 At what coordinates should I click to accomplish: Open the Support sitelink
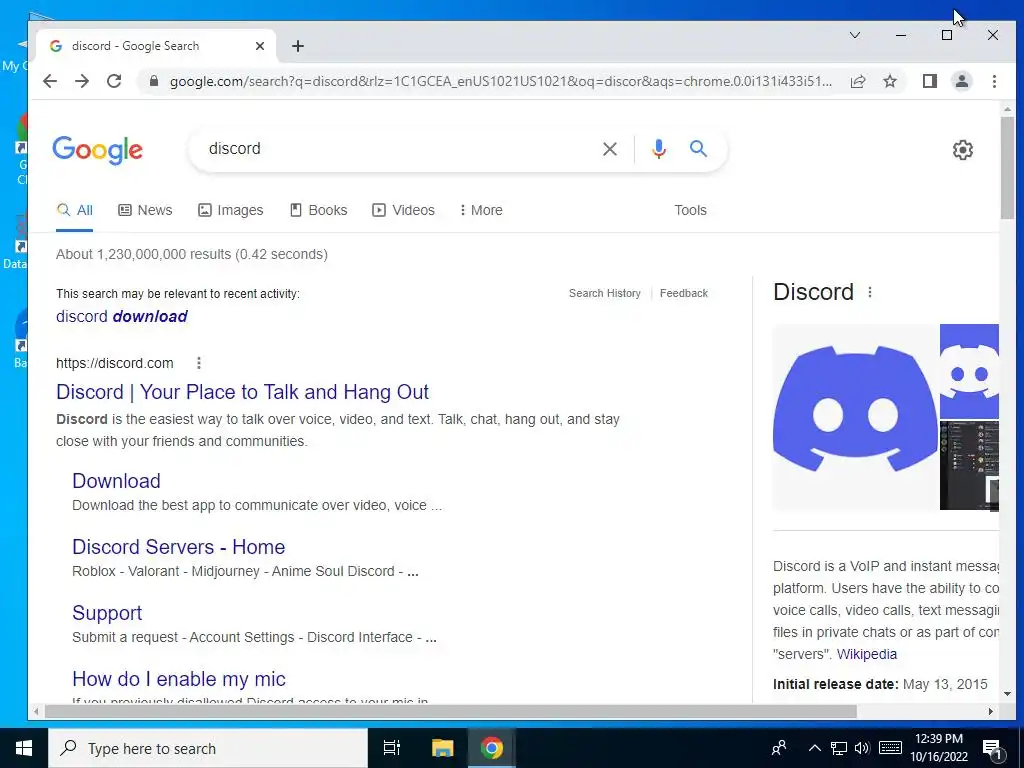tap(107, 613)
